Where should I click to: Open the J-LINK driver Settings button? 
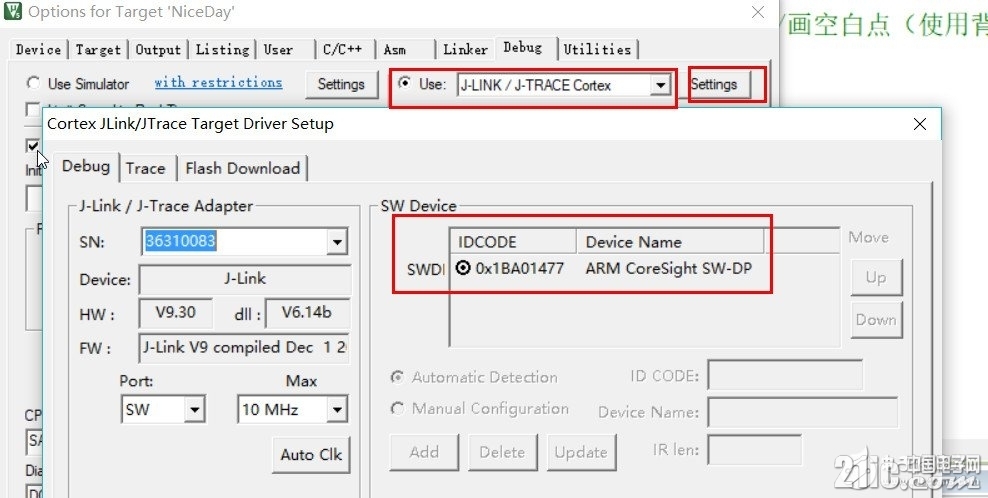click(x=714, y=84)
